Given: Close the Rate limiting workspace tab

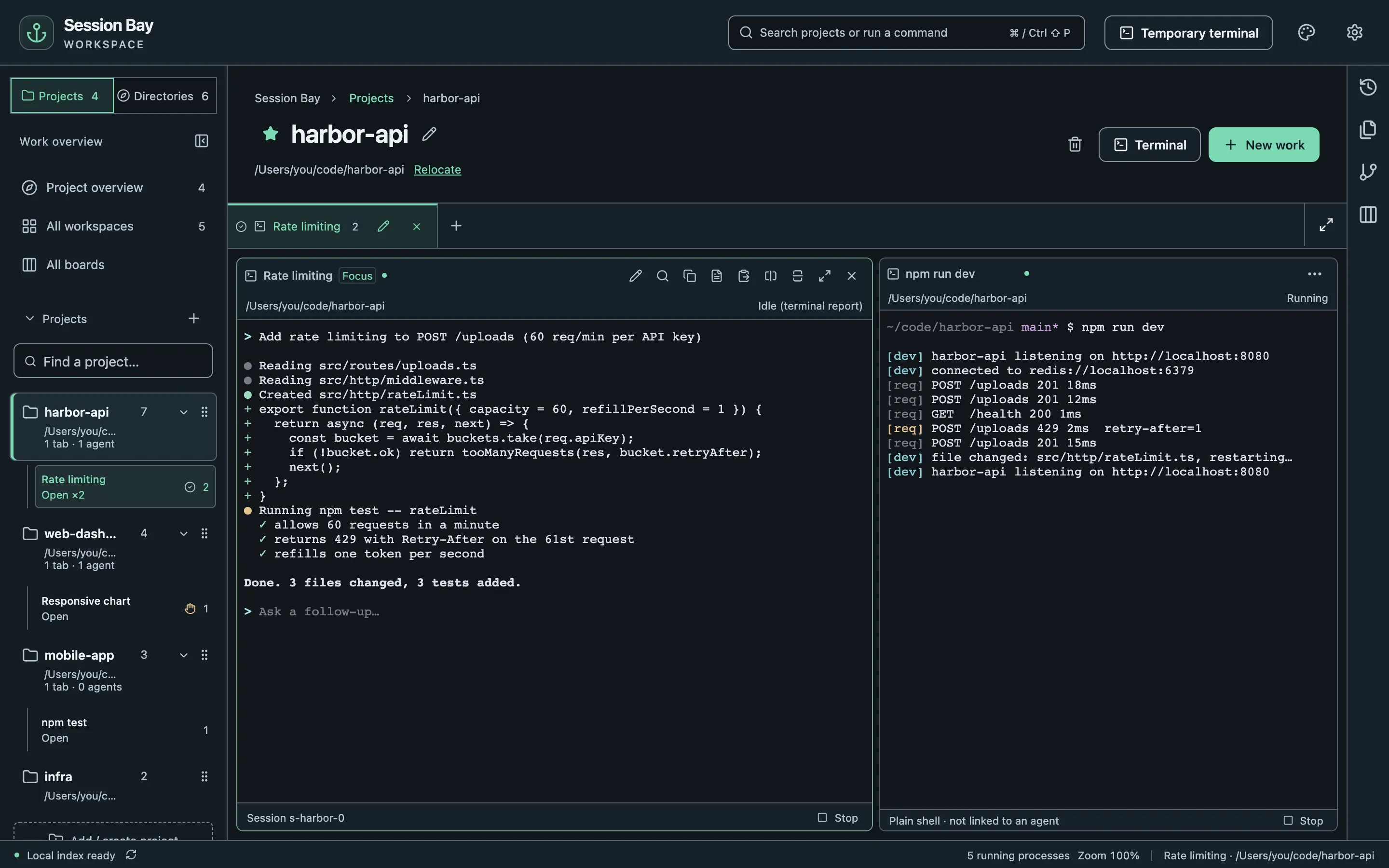Looking at the screenshot, I should tap(417, 227).
